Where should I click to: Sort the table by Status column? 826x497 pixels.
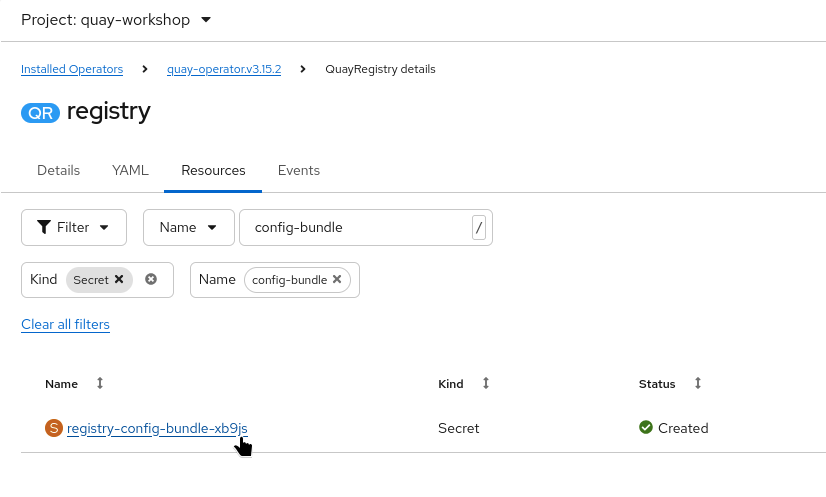pos(697,383)
